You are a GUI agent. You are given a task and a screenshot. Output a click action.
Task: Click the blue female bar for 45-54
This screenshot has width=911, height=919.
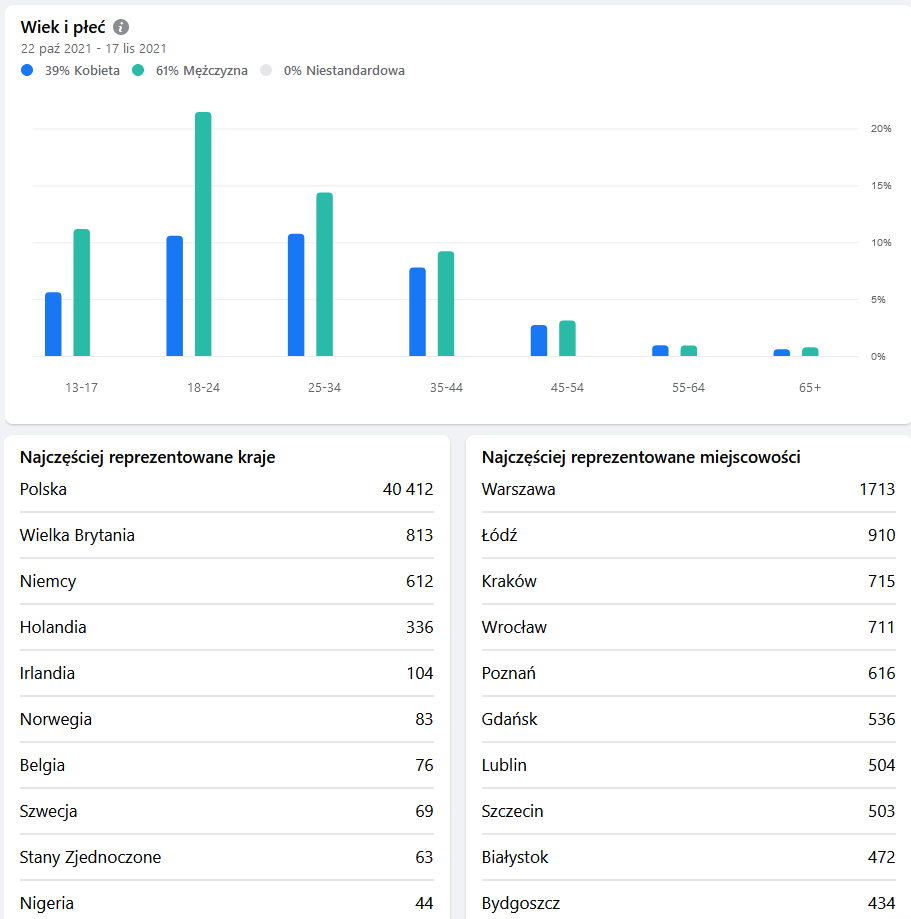(539, 341)
